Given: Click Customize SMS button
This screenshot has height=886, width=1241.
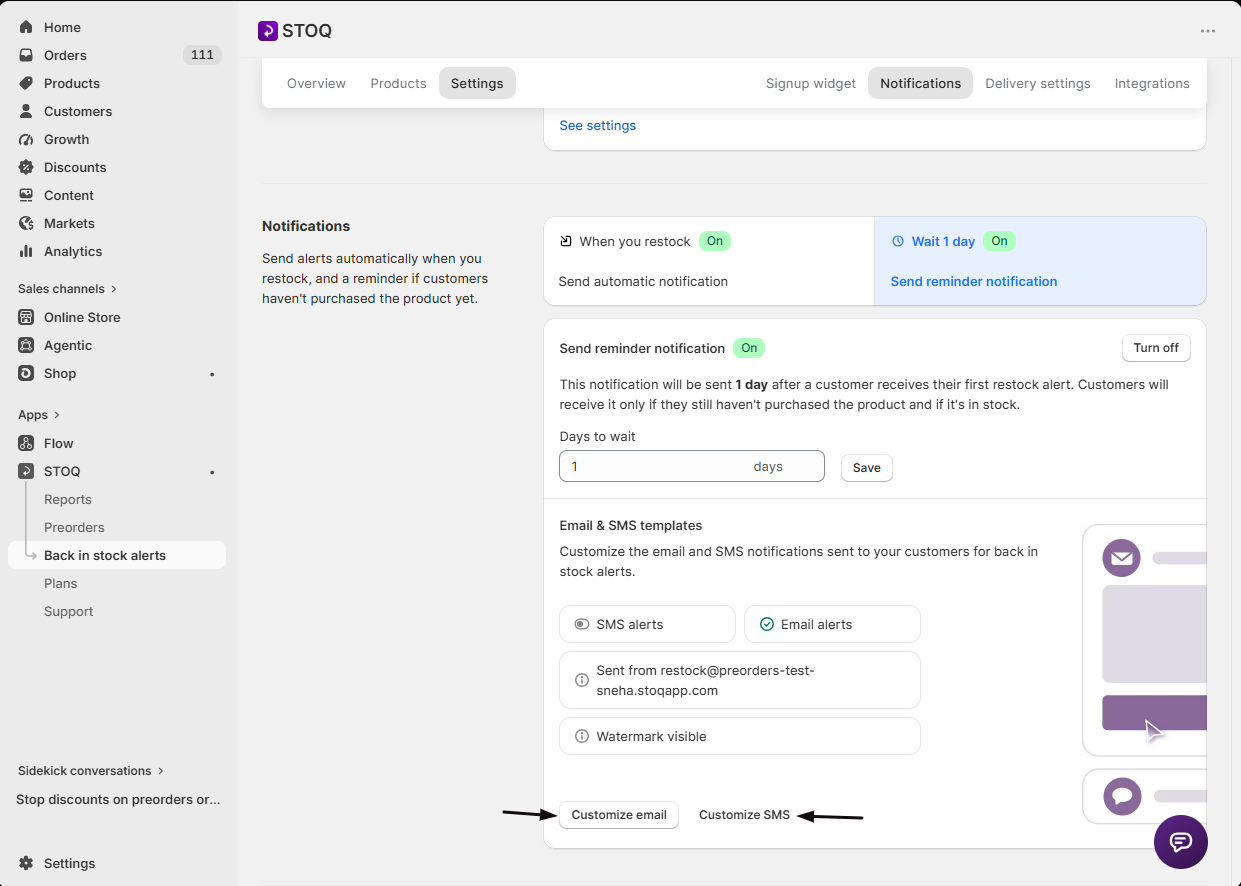Looking at the screenshot, I should [744, 815].
